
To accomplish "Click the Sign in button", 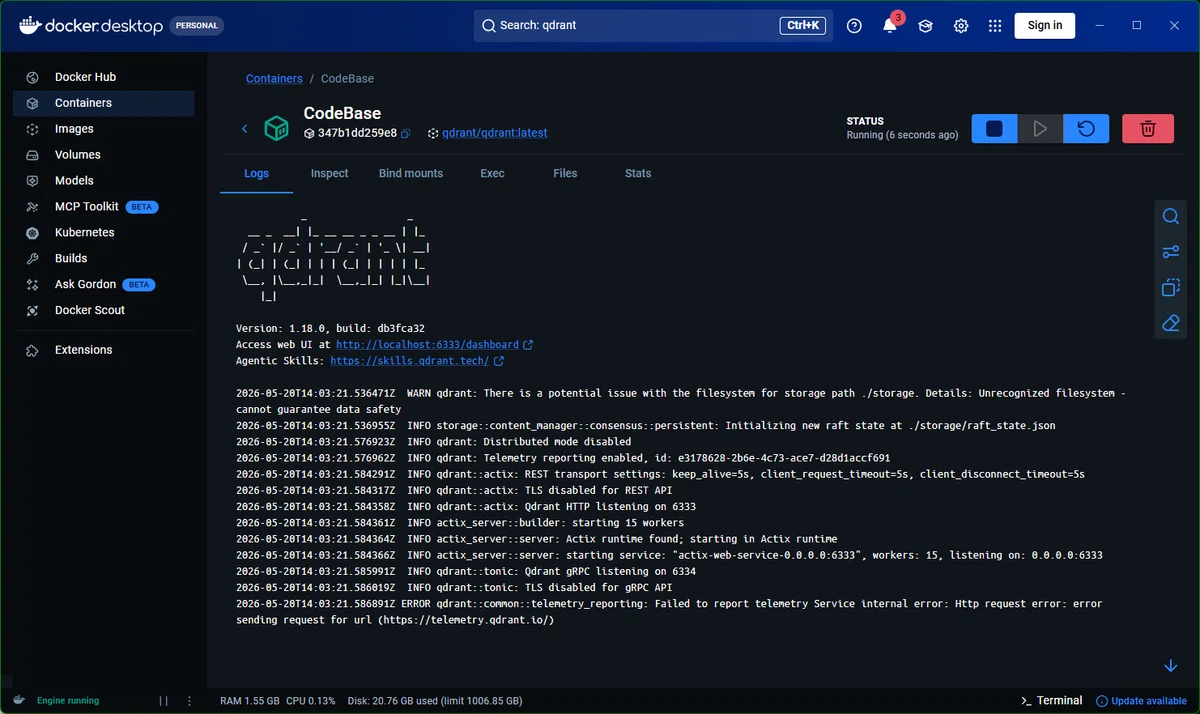I will click(x=1045, y=25).
